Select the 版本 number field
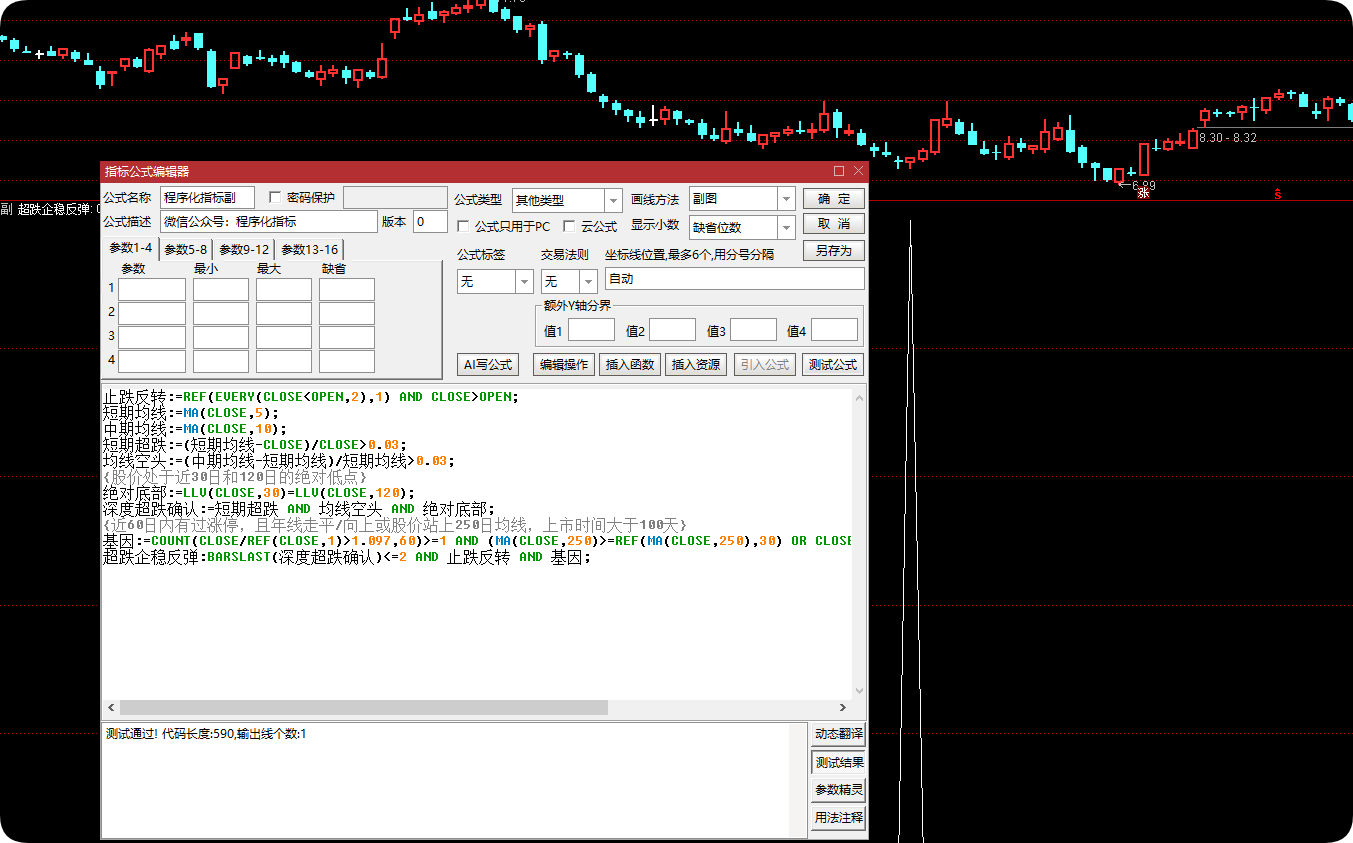Viewport: 1353px width, 843px height. click(430, 221)
